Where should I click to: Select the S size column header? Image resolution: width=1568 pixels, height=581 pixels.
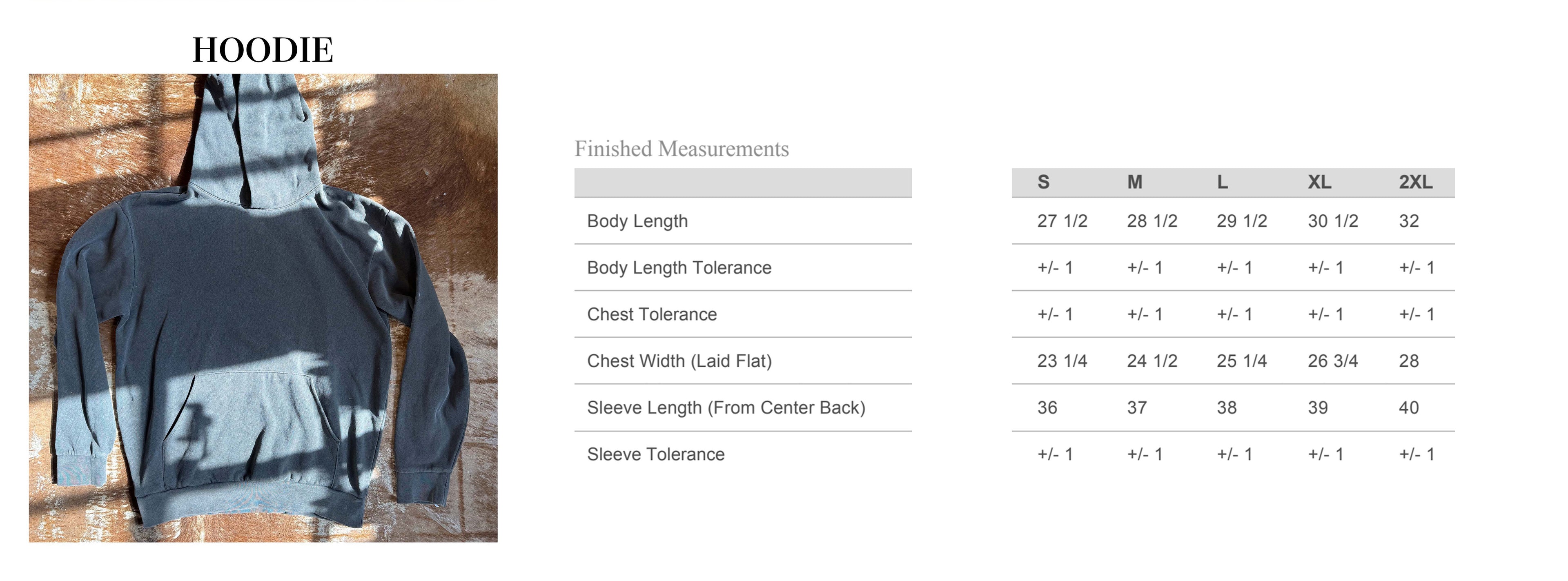click(1043, 182)
